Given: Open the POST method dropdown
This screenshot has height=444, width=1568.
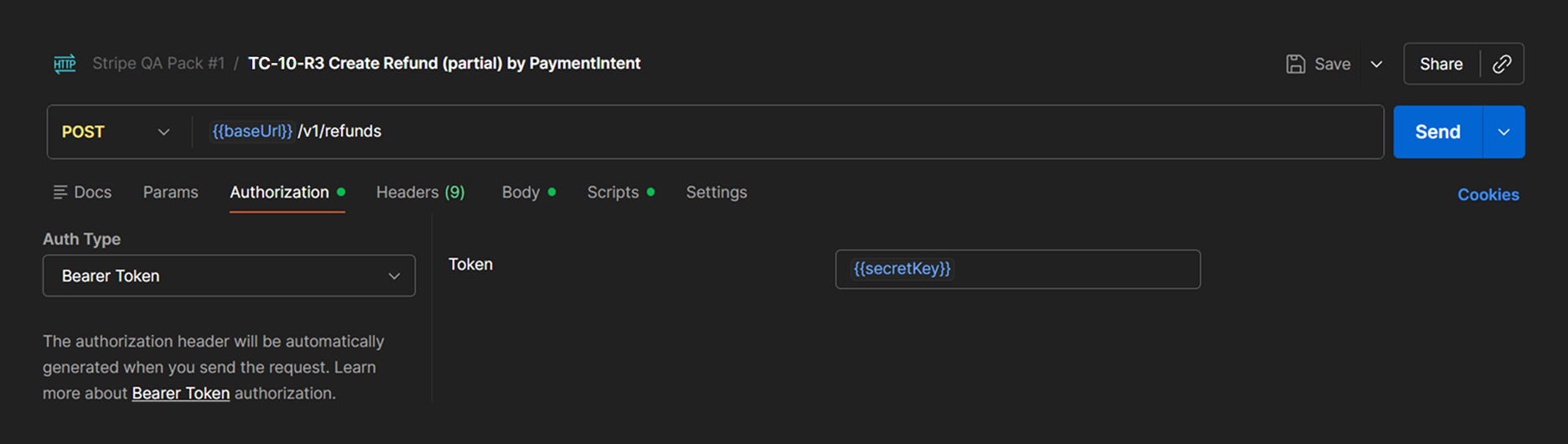Looking at the screenshot, I should tap(116, 132).
